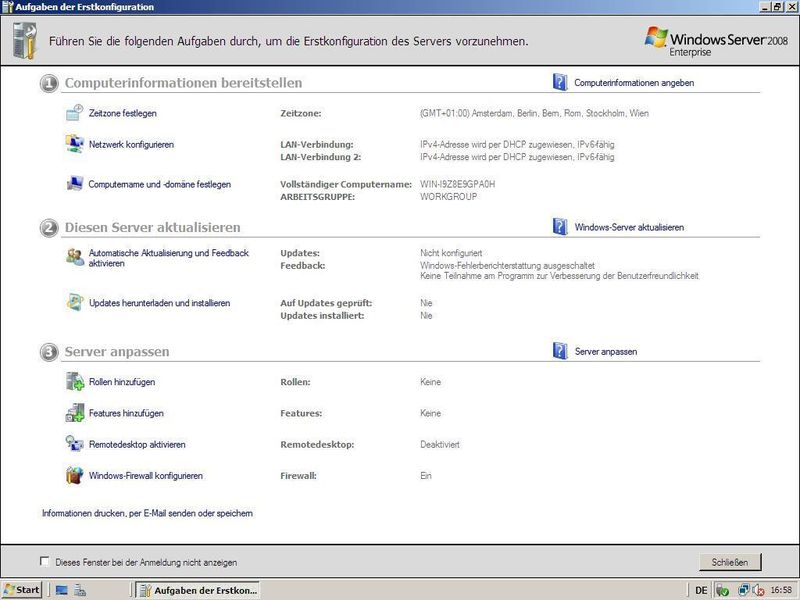Click the Computername und -domäne festlegen icon
Viewport: 800px width, 600px height.
coord(75,184)
